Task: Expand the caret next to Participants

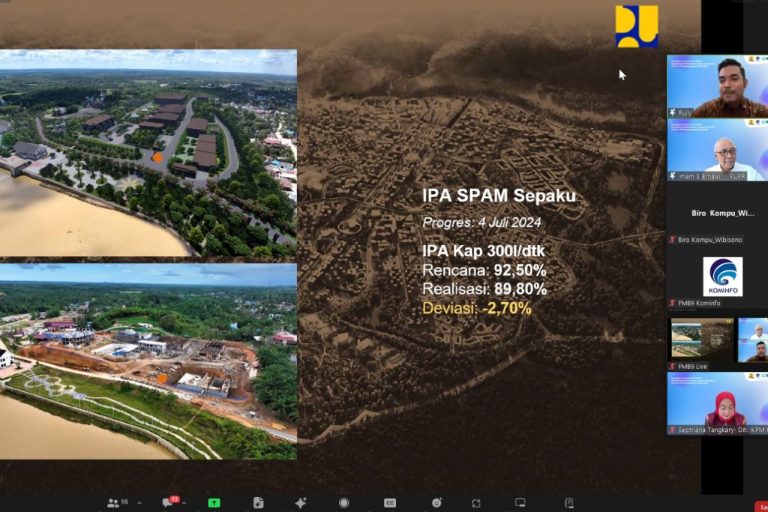Action: click(x=139, y=502)
